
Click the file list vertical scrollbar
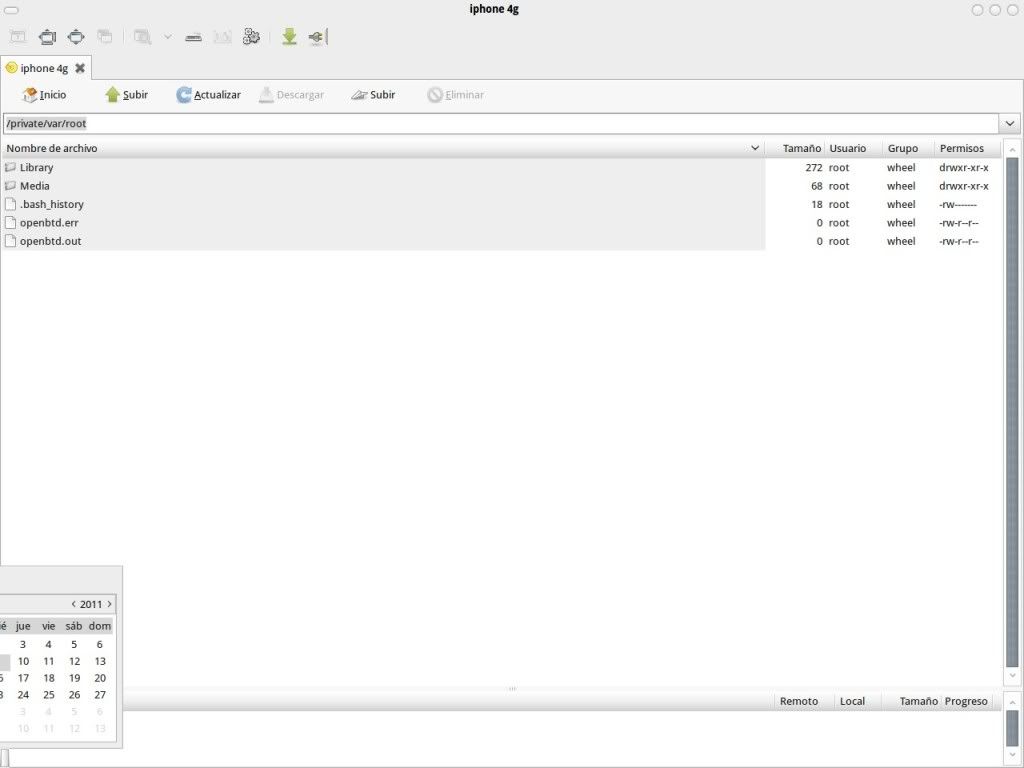tap(1012, 413)
